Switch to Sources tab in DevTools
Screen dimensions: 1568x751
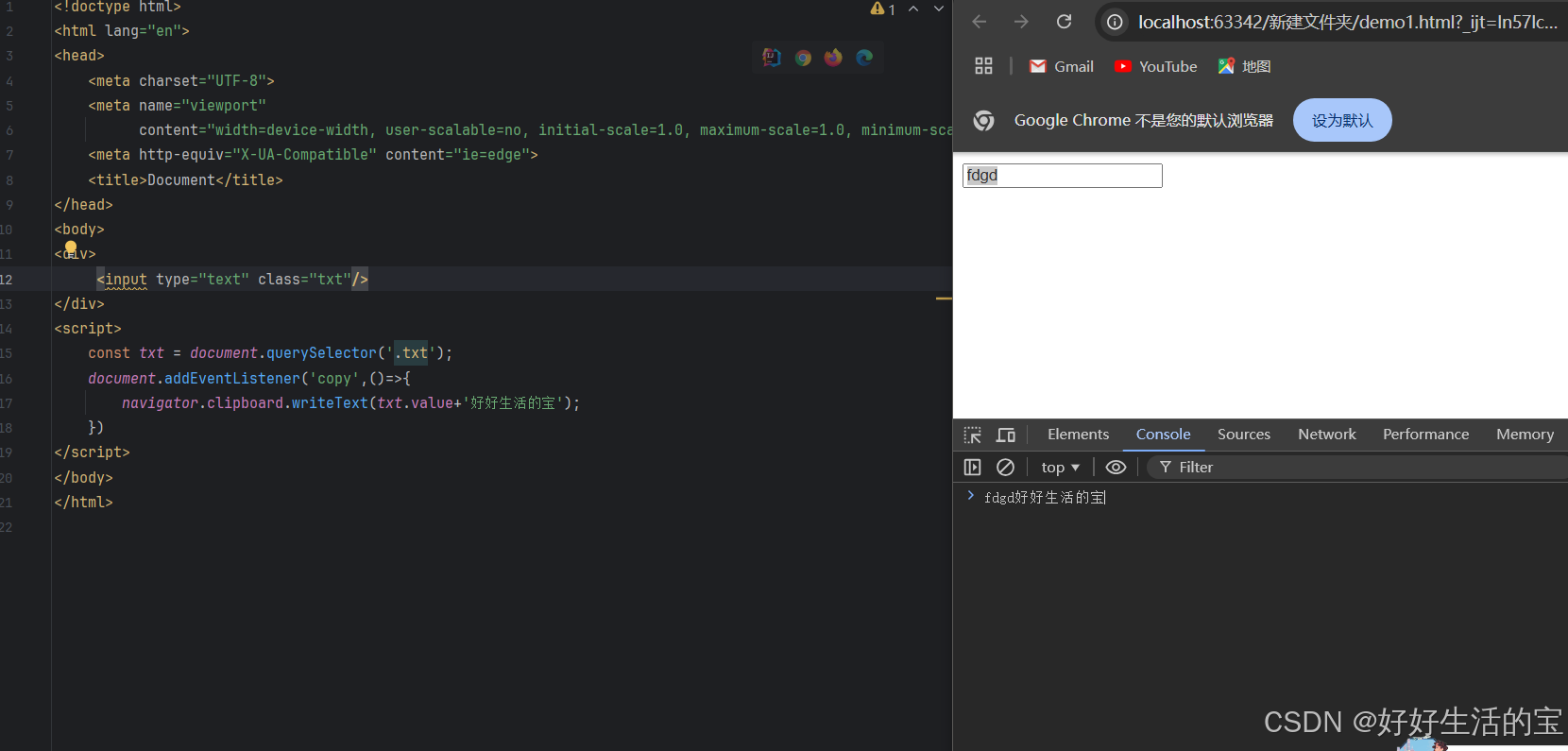click(1244, 435)
